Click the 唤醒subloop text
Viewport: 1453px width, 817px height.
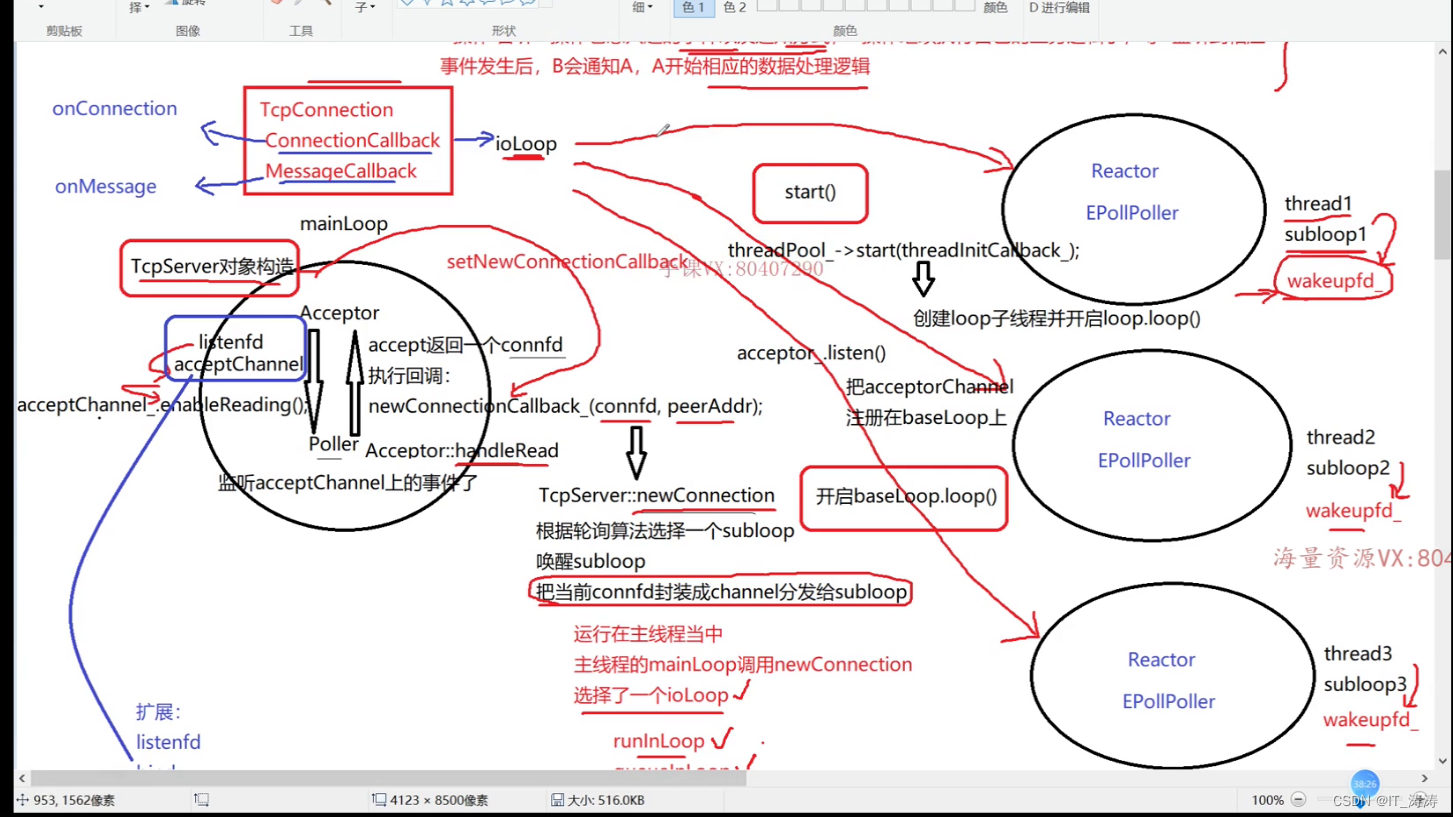590,561
